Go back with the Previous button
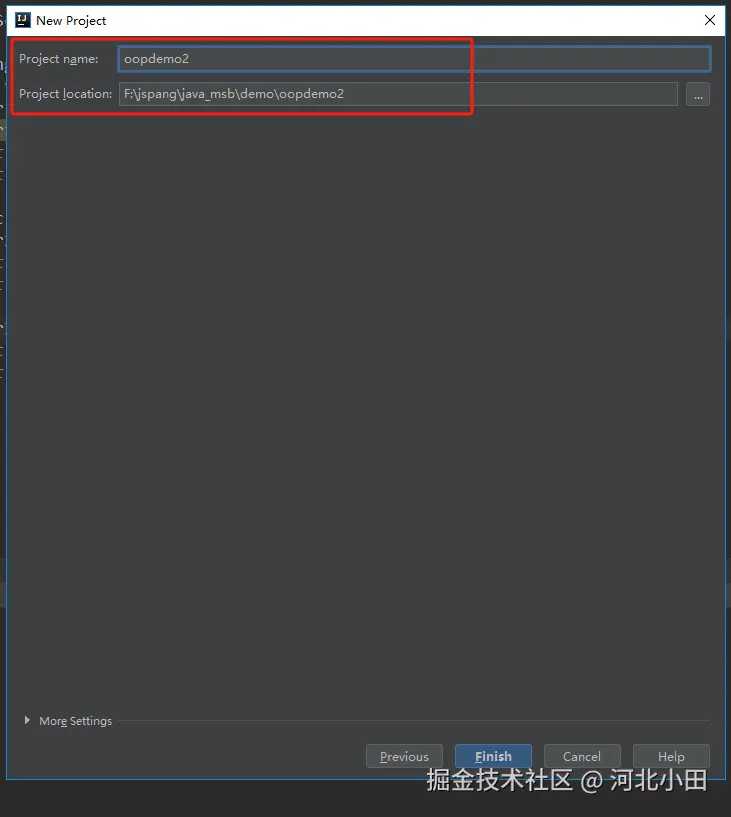Image resolution: width=731 pixels, height=817 pixels. [404, 756]
